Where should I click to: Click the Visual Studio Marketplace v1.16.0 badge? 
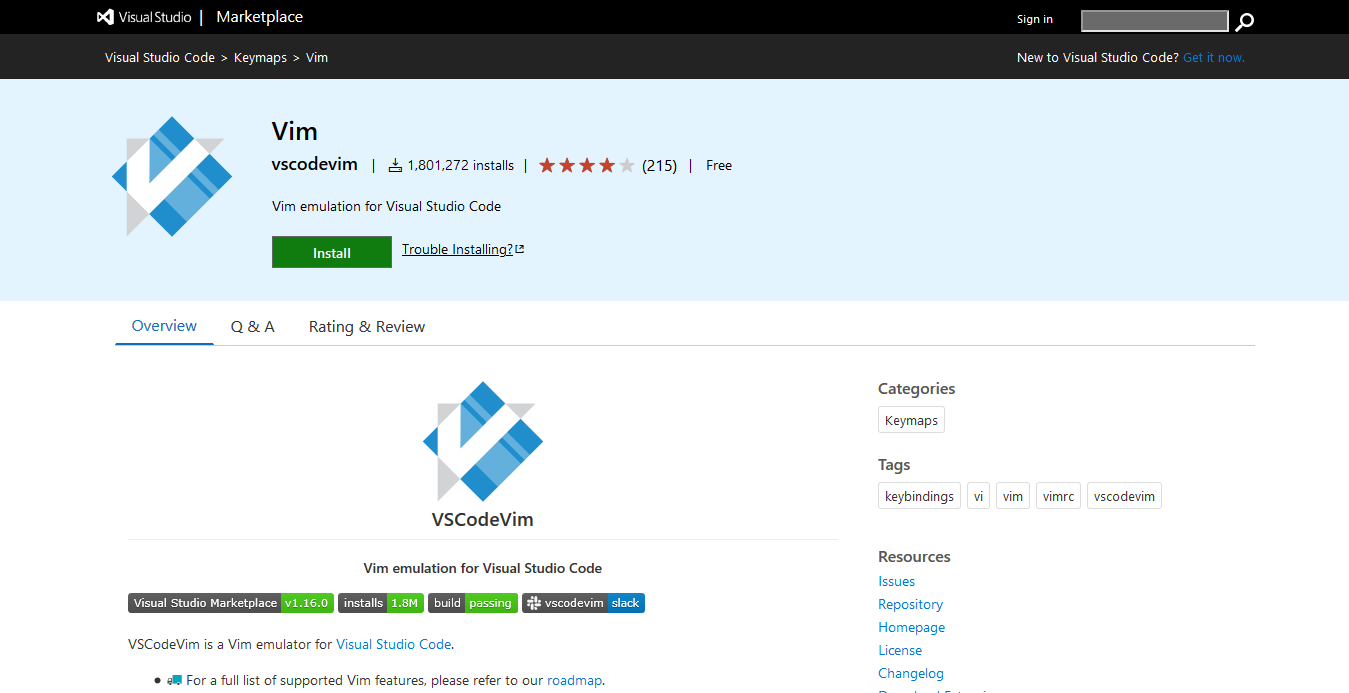pyautogui.click(x=230, y=603)
